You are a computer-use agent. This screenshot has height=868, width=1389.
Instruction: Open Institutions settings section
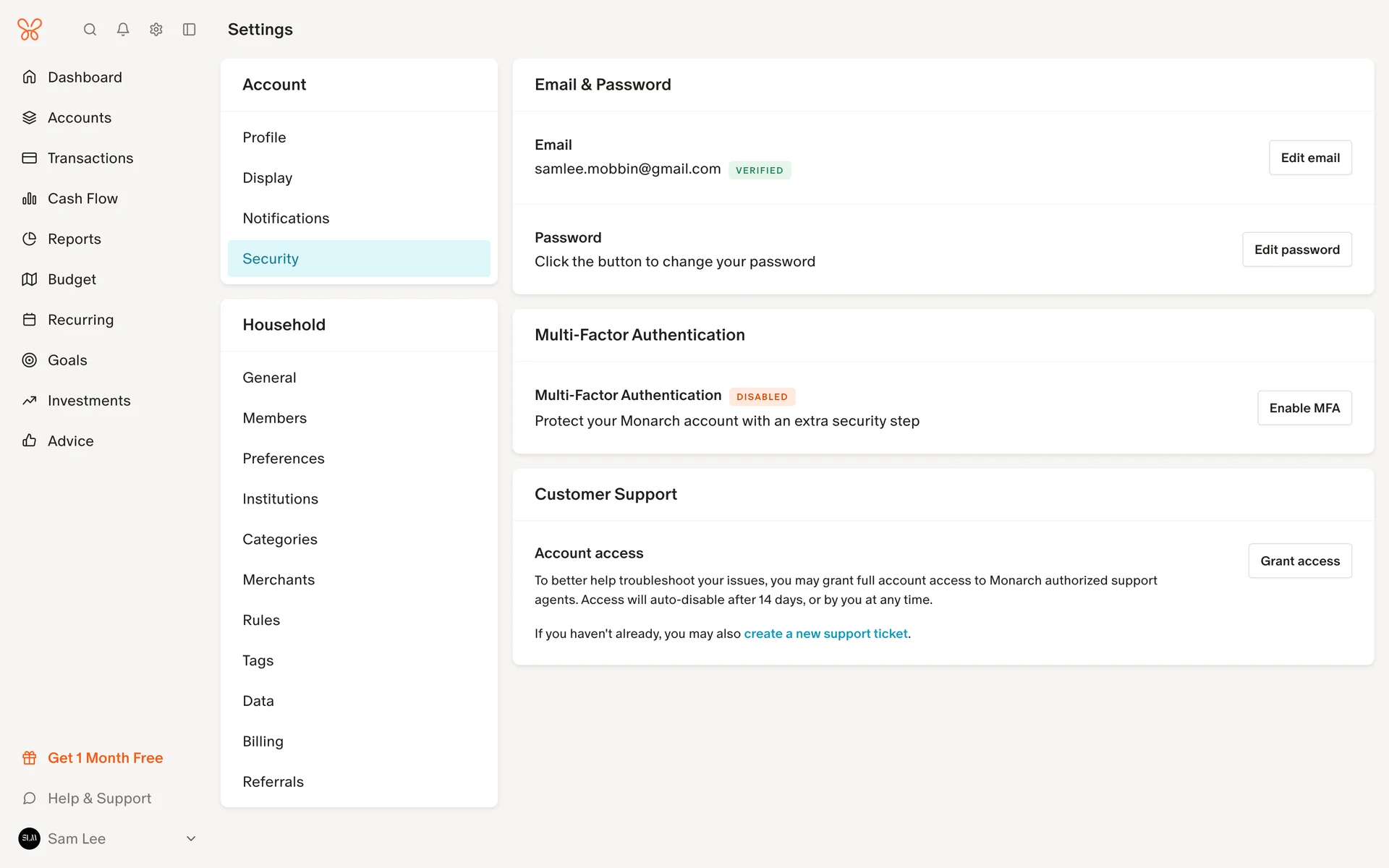pos(280,499)
